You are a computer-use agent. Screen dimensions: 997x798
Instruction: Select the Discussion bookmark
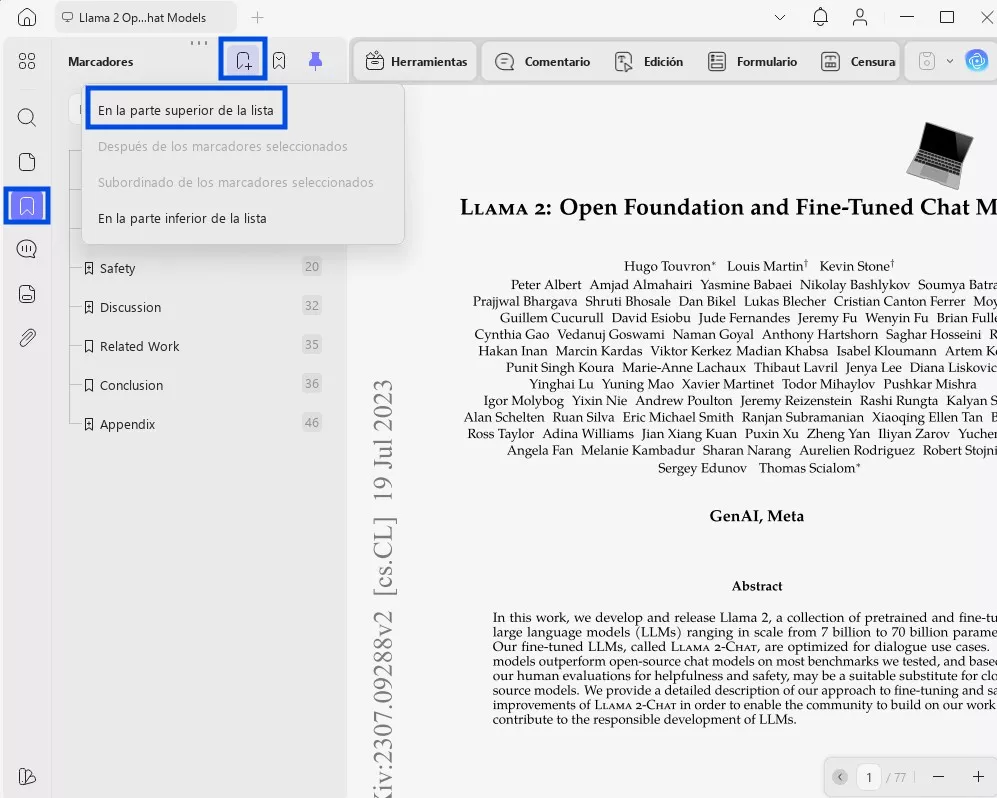pyautogui.click(x=130, y=307)
